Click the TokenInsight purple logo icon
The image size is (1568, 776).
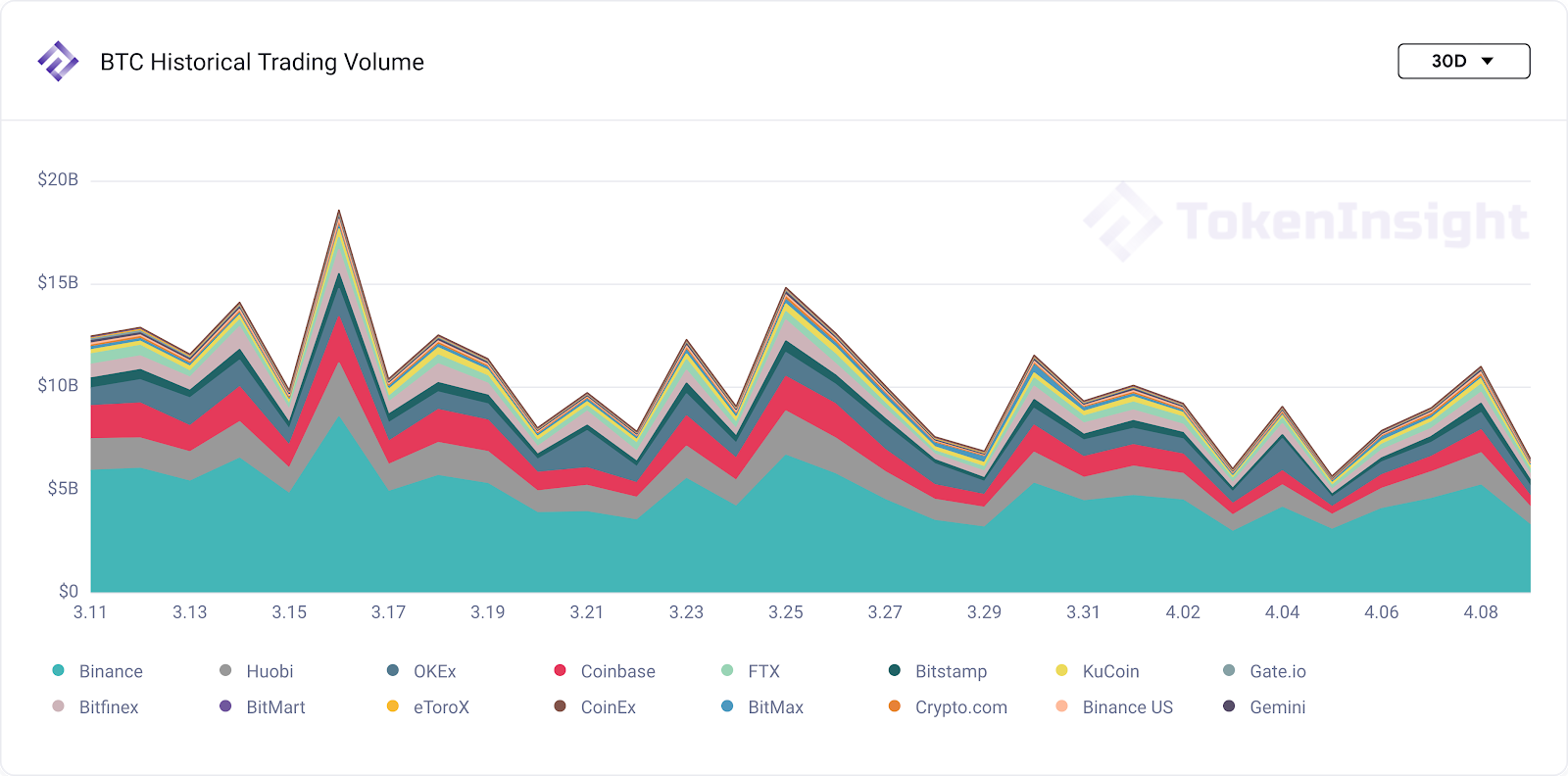[58, 62]
